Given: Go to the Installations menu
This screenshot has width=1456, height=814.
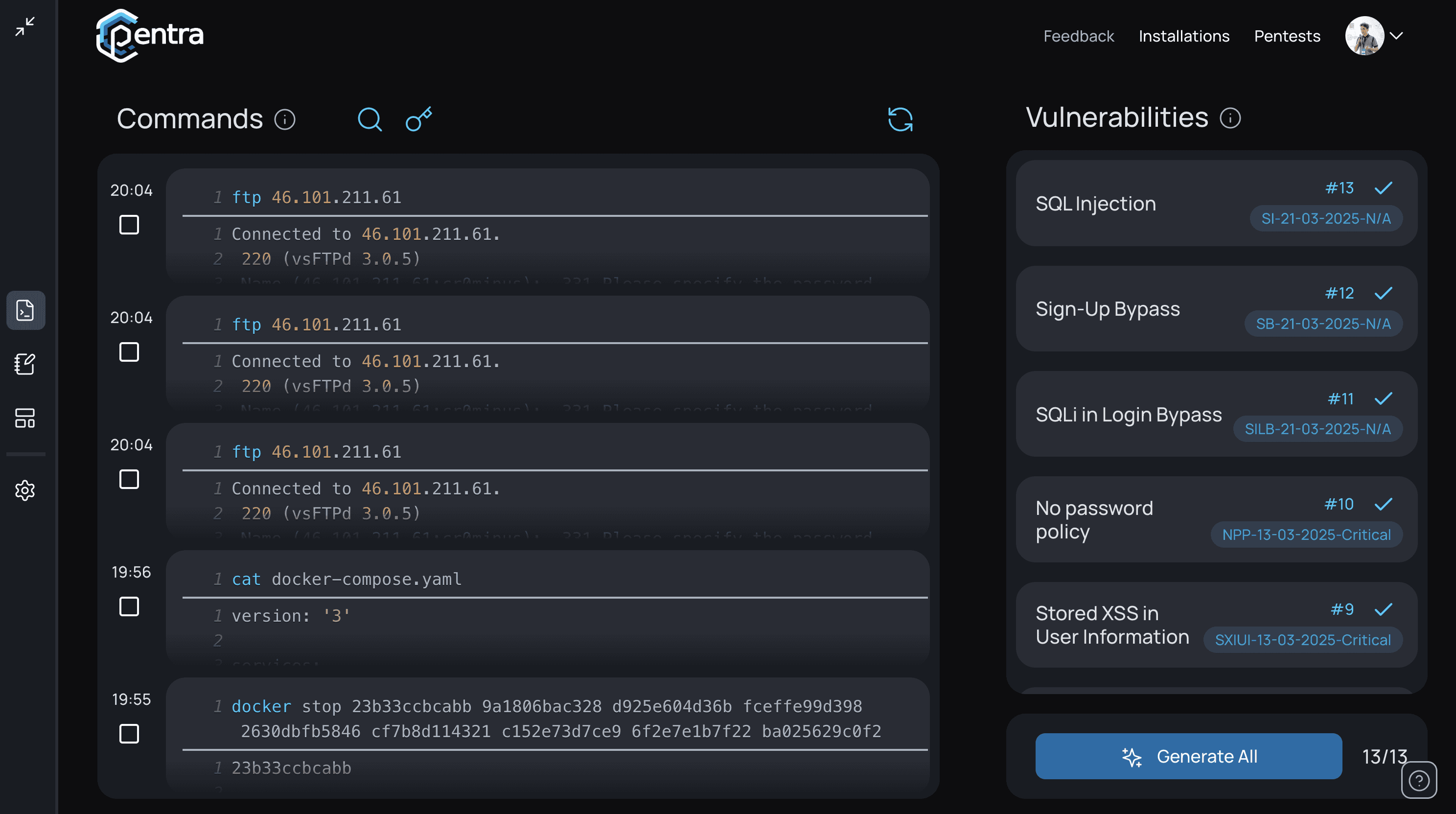Looking at the screenshot, I should point(1183,36).
